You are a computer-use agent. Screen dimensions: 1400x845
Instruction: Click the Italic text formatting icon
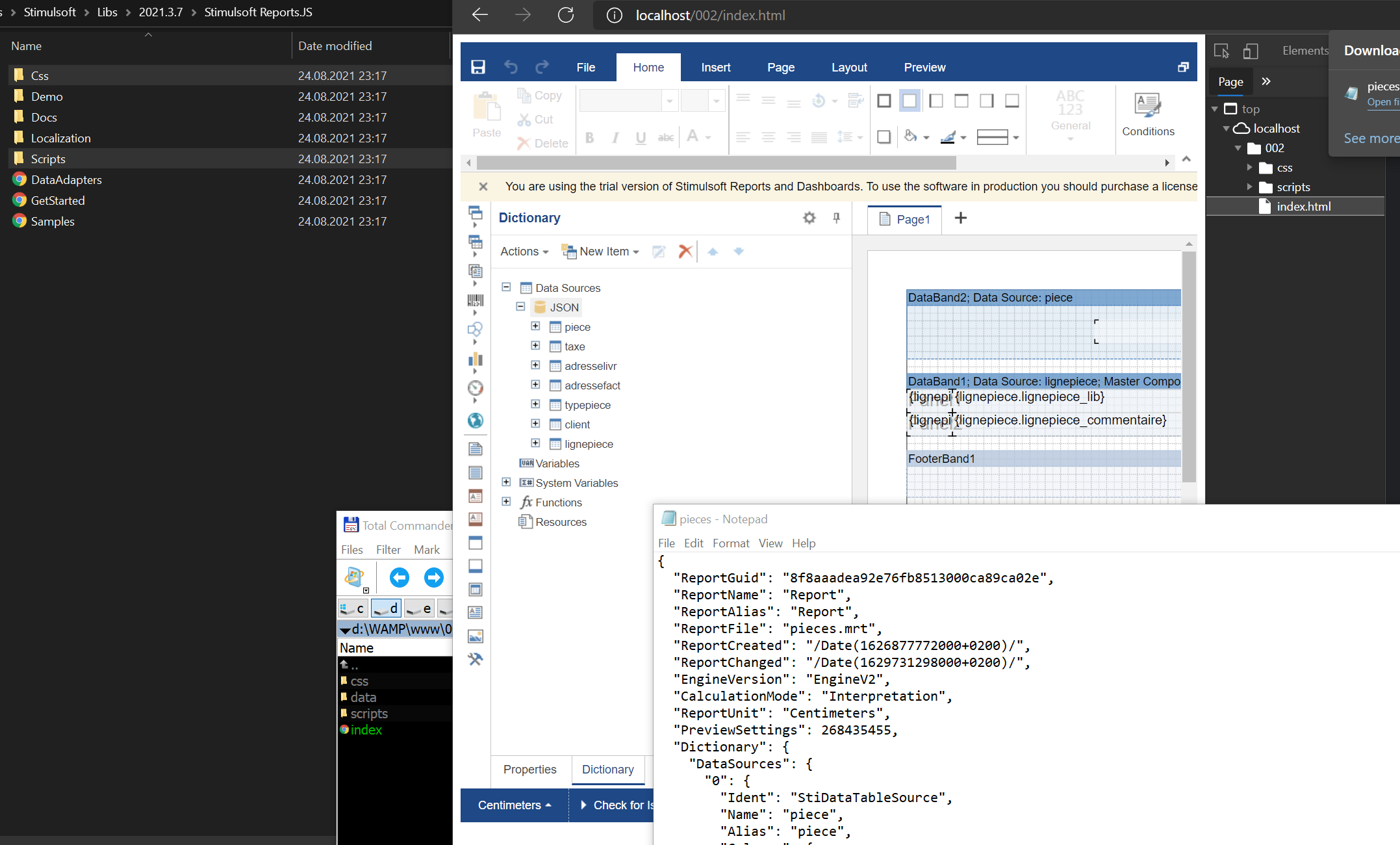[x=615, y=136]
